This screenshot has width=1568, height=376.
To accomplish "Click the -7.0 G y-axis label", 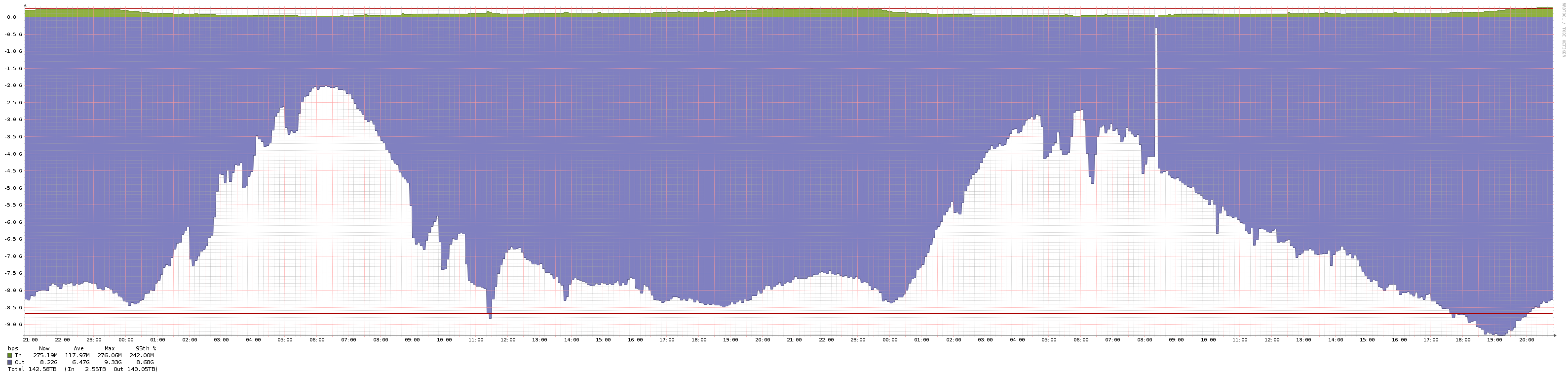I will point(13,256).
